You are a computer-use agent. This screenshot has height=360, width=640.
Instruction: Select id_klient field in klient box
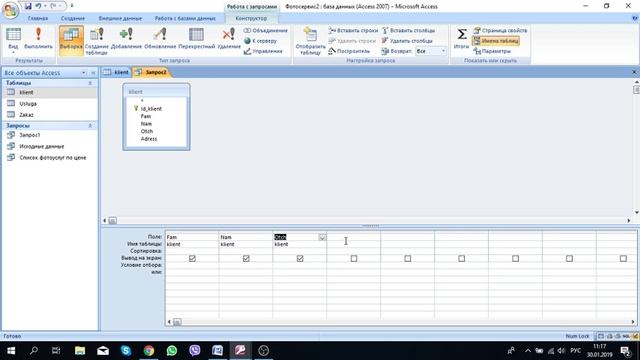click(x=151, y=109)
